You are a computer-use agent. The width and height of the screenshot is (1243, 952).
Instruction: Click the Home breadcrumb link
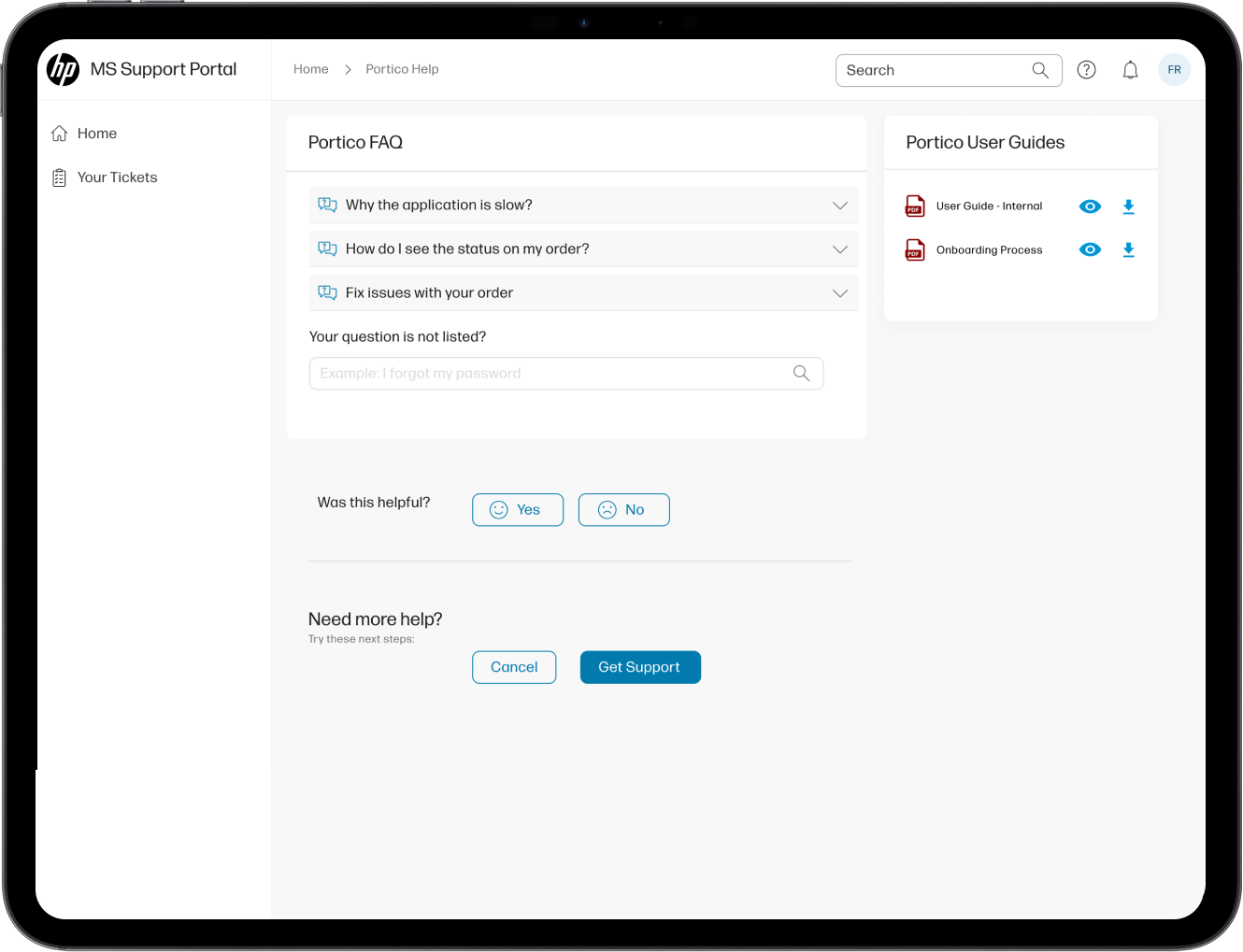click(311, 69)
